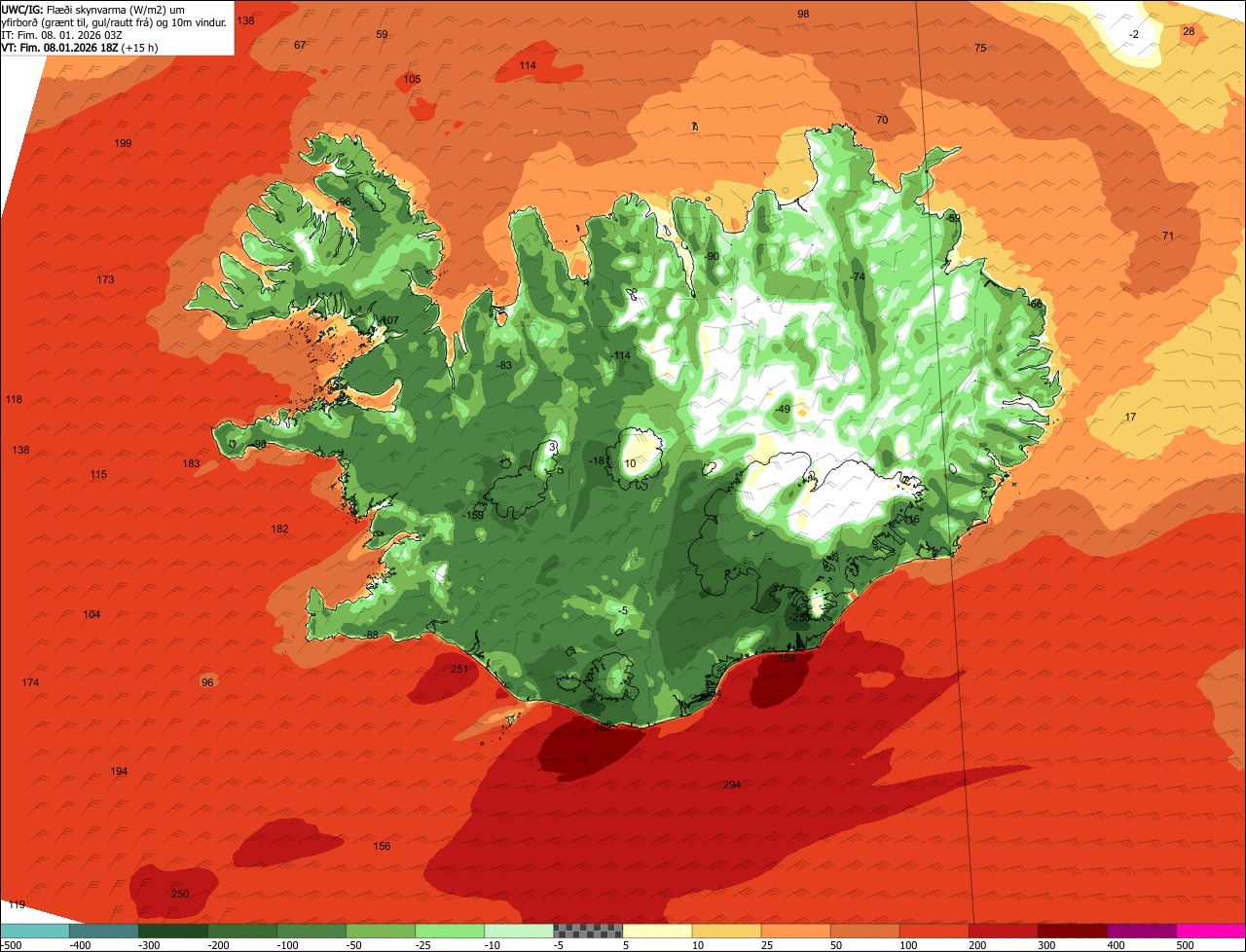Click the value -2 in white patch

point(1133,34)
